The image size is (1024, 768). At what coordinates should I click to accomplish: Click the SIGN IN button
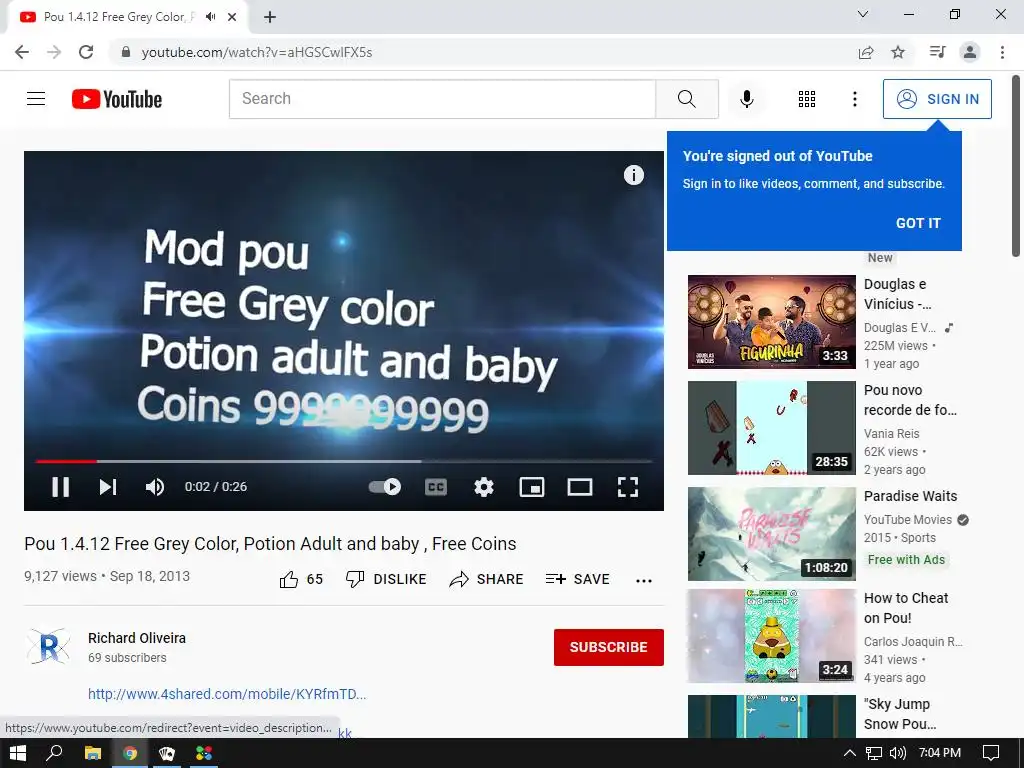point(937,99)
